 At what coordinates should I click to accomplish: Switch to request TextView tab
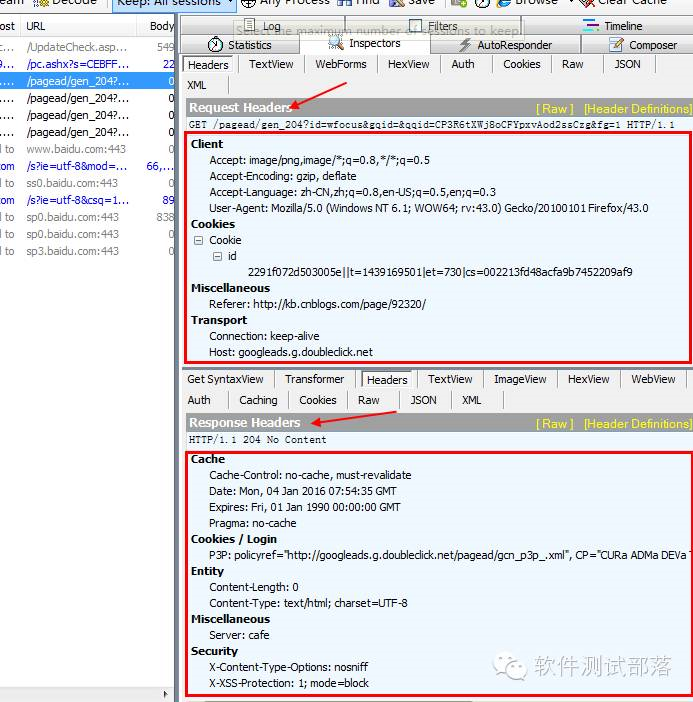pos(271,64)
